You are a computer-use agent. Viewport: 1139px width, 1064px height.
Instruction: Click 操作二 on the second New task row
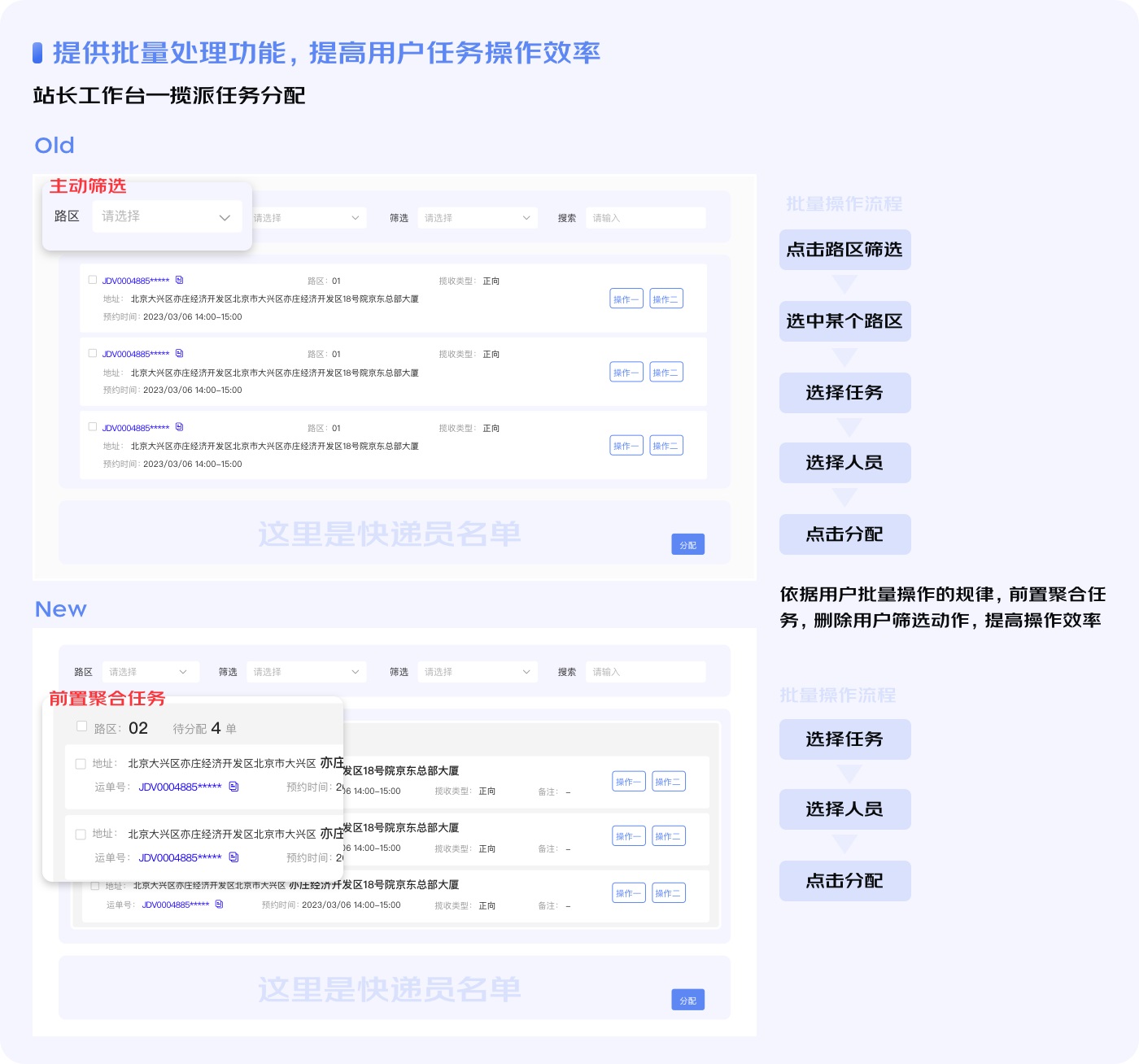(669, 836)
